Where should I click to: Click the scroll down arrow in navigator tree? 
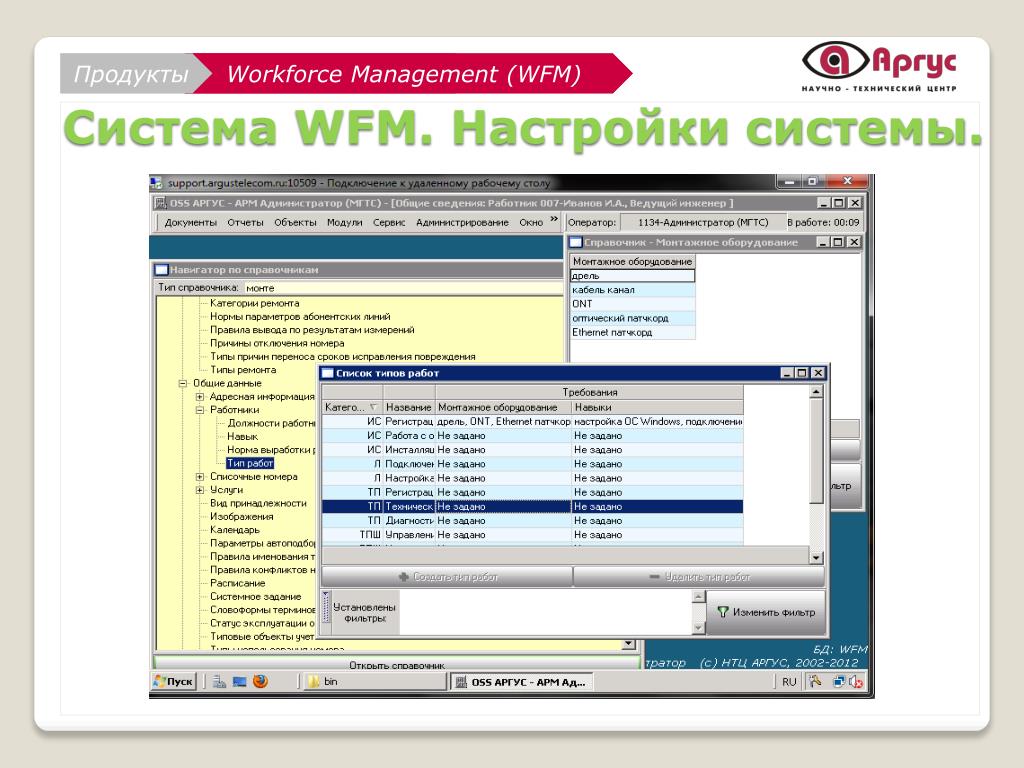click(x=628, y=644)
